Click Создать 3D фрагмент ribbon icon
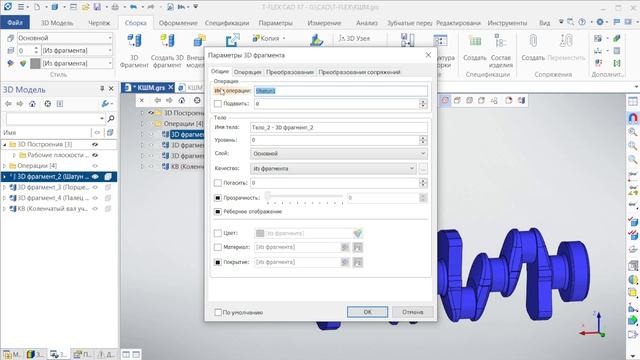This screenshot has height=360, width=640. (x=167, y=41)
